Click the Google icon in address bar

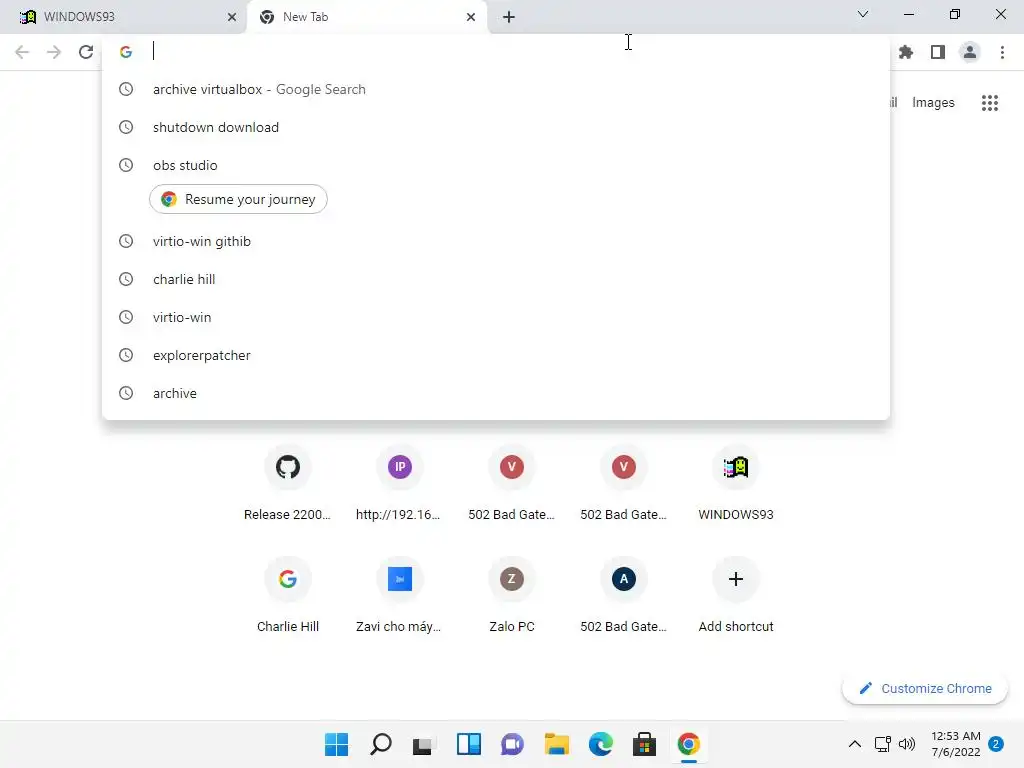click(126, 52)
